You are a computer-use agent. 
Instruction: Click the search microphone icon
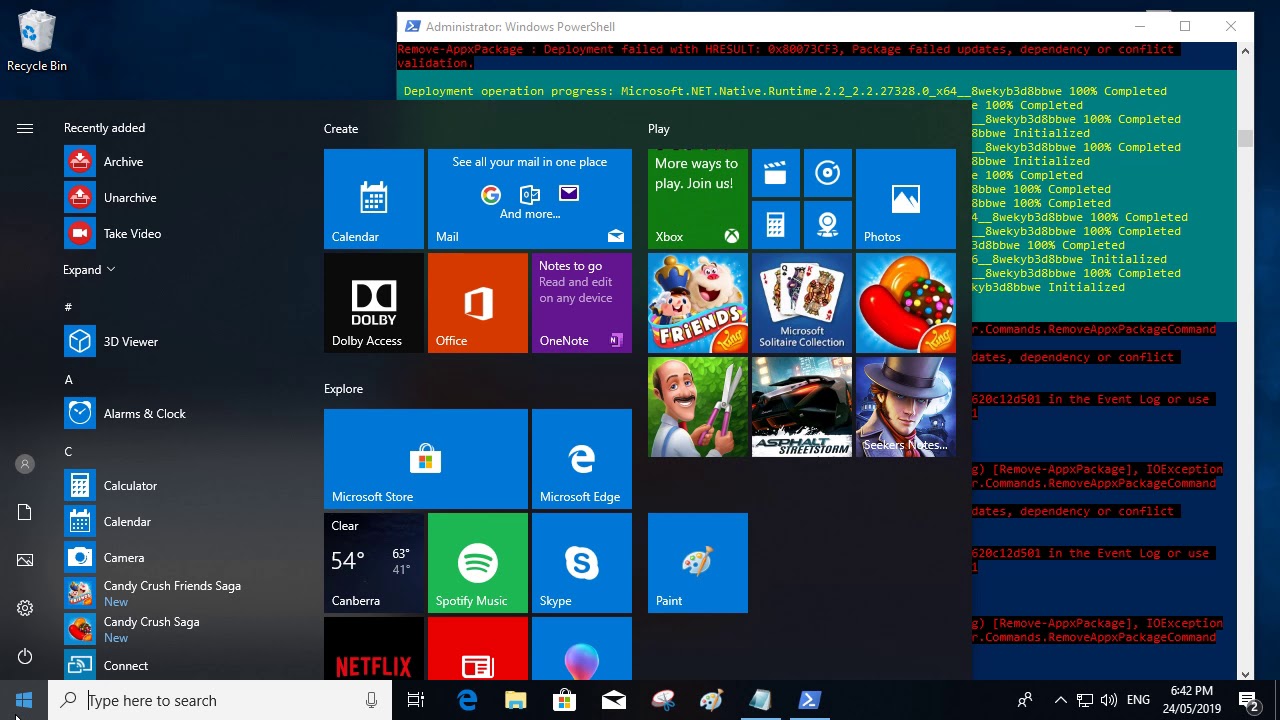371,700
